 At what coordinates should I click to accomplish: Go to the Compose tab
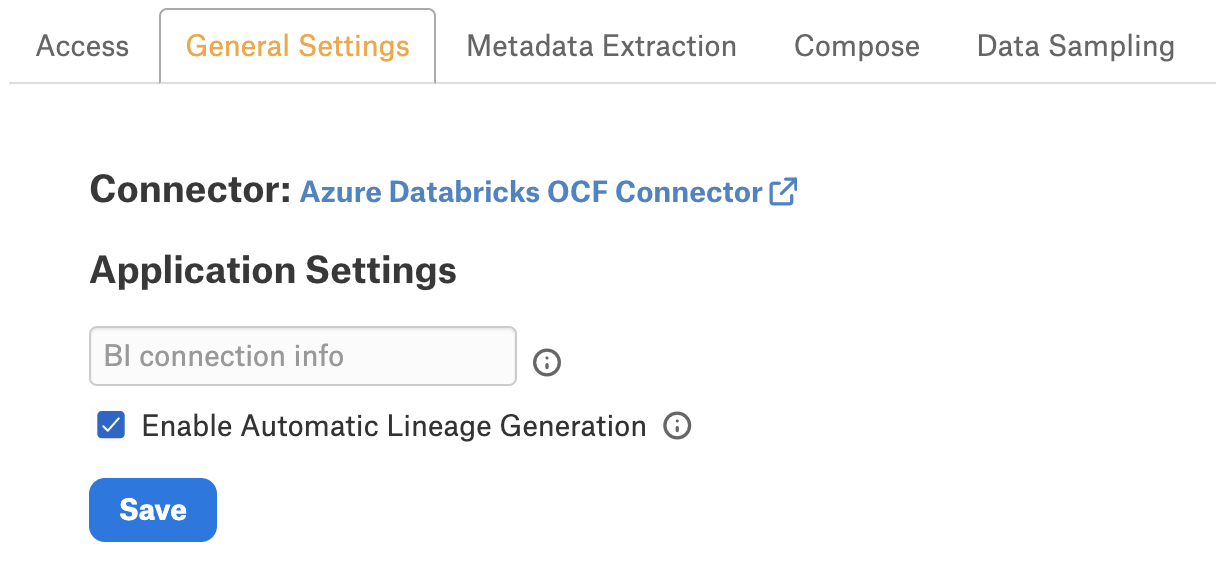857,46
